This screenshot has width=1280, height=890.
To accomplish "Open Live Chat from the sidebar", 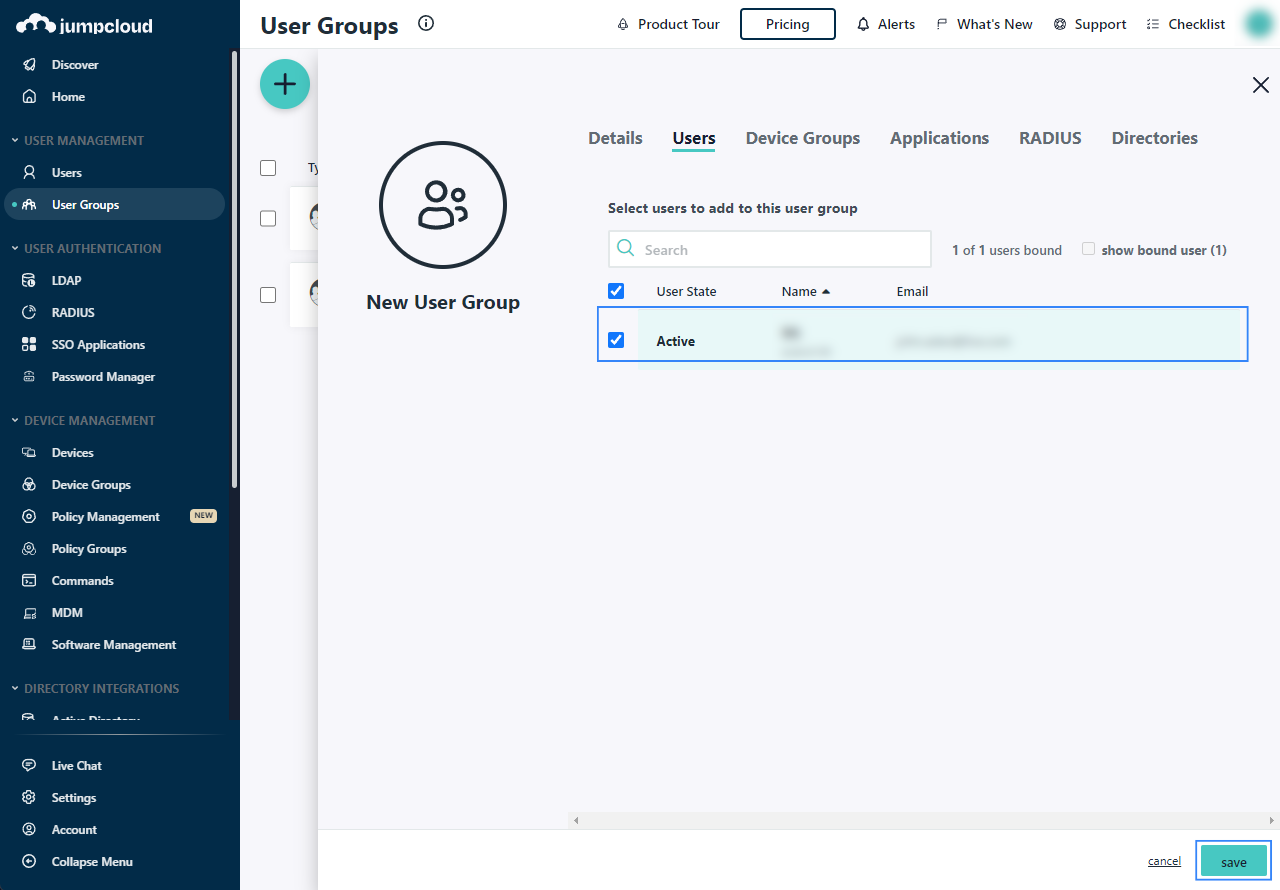I will coord(76,766).
